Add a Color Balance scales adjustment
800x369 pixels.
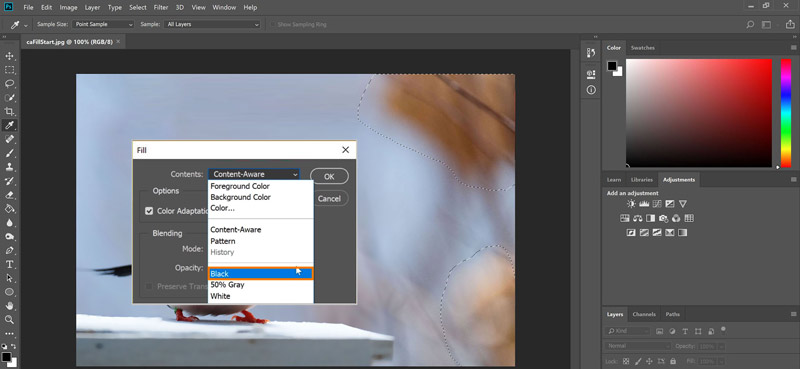point(638,218)
